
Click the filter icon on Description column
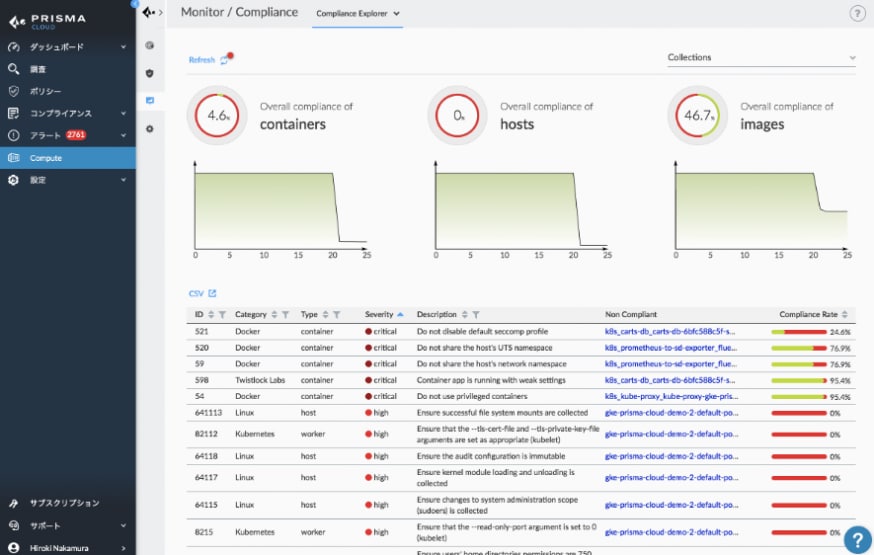coord(475,314)
